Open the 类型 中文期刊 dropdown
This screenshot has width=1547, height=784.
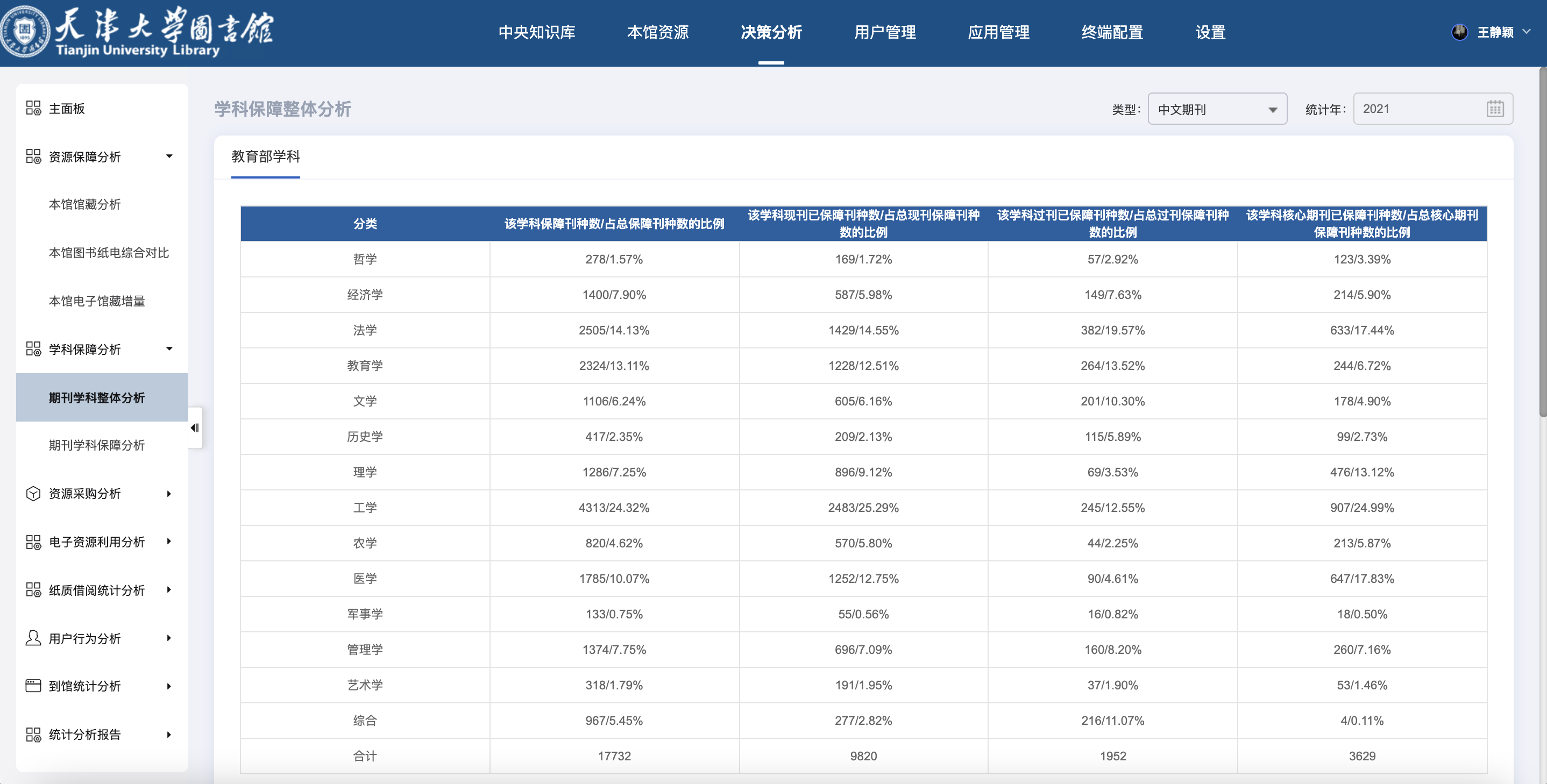1217,109
